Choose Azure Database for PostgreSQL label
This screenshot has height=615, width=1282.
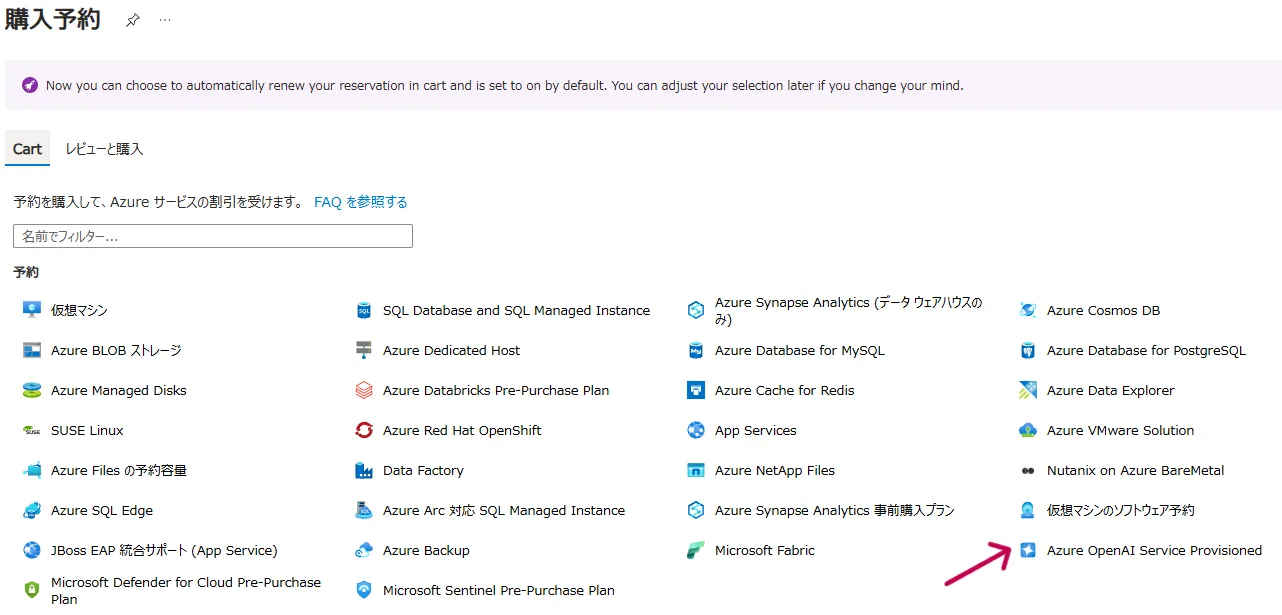[1146, 350]
